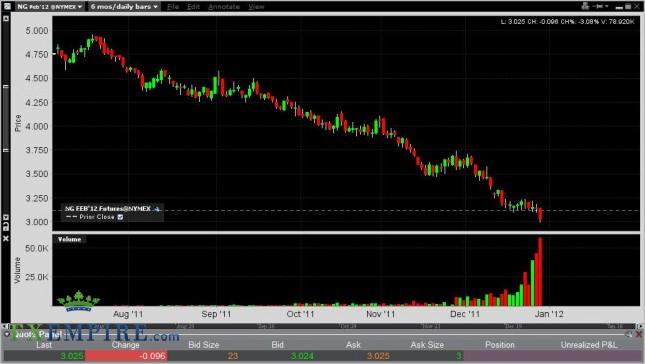Image resolution: width=645 pixels, height=364 pixels.
Task: Click the 50.0K volume axis label
Action: [x=36, y=248]
